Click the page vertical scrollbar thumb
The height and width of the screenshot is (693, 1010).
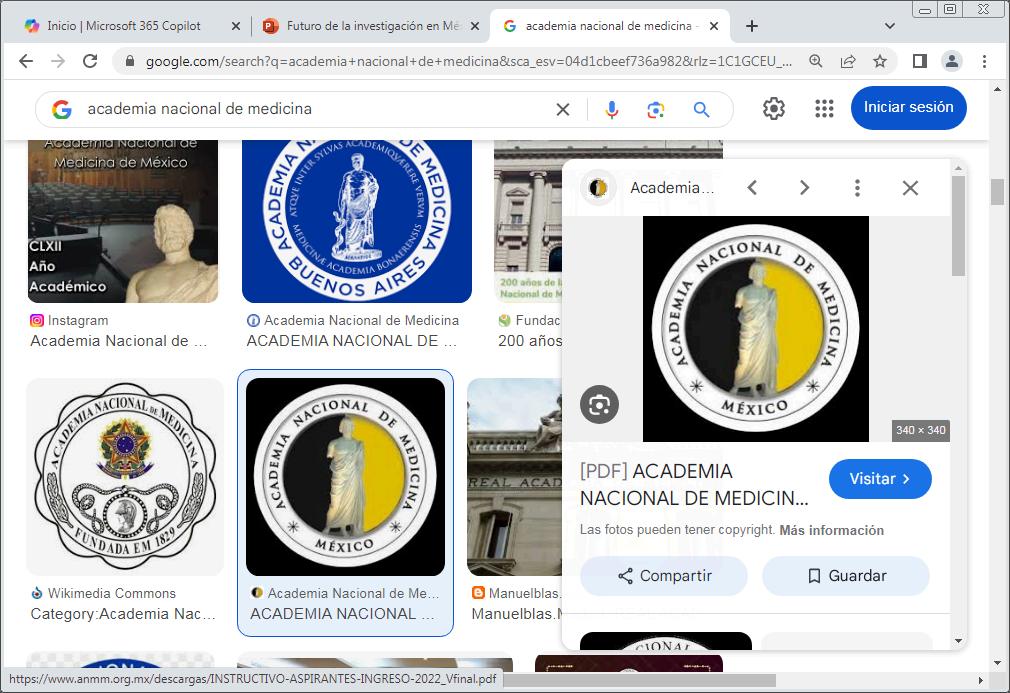tap(997, 191)
